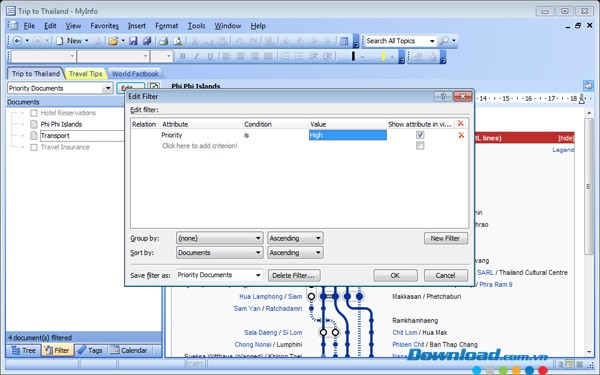
Task: Tick the Hotel Reservations checkbox
Action: point(34,113)
